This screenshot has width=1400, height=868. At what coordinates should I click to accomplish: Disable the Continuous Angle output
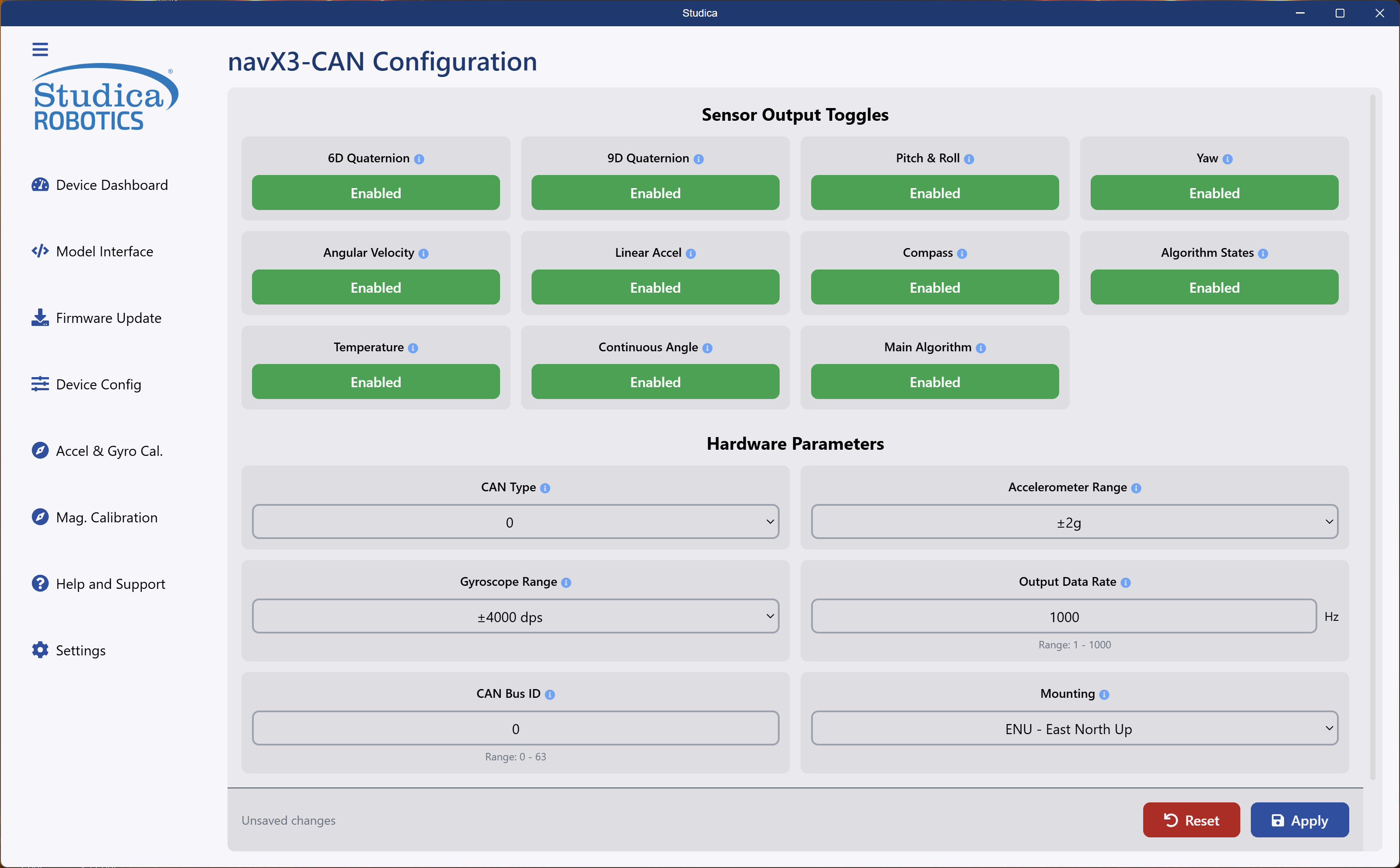pos(655,381)
